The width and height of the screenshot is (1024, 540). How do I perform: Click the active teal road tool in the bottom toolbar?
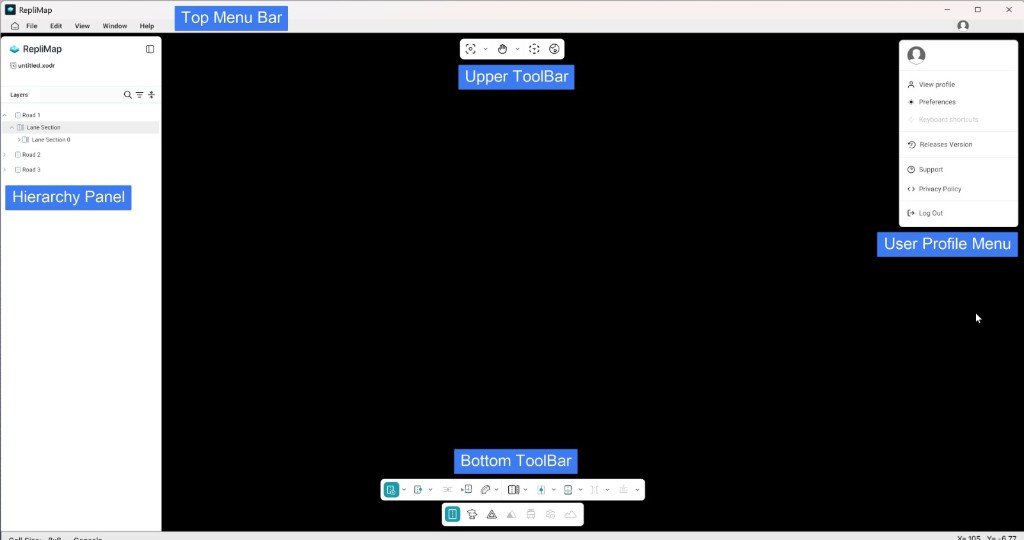pos(391,490)
